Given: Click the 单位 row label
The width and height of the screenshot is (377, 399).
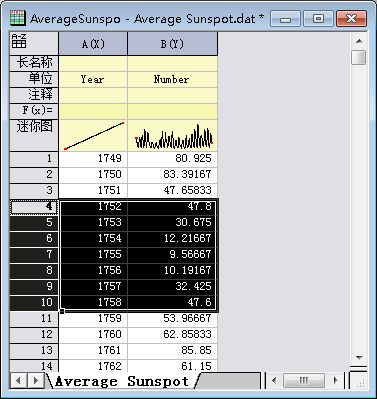Looking at the screenshot, I should [34, 79].
